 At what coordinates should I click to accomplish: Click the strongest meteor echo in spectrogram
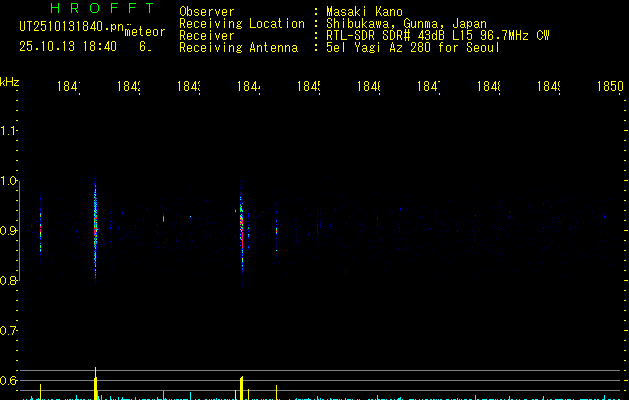[96, 225]
